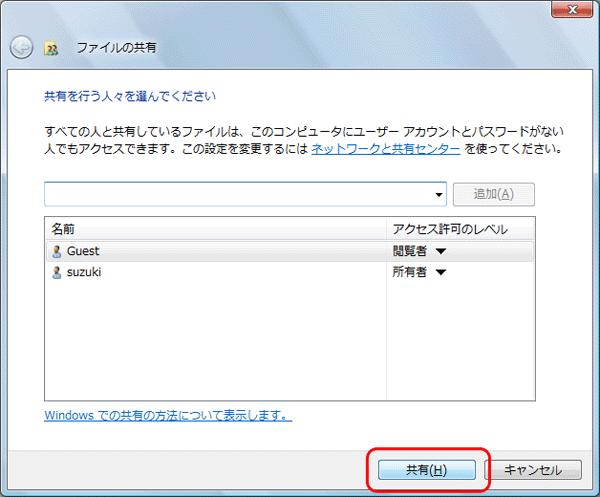Select the Guest row name in list
The image size is (600, 497).
(83, 251)
